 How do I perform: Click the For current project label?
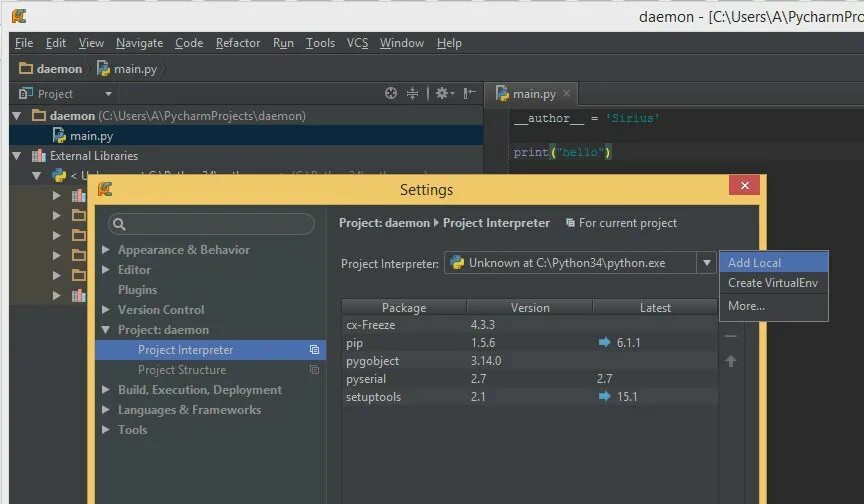click(x=628, y=223)
